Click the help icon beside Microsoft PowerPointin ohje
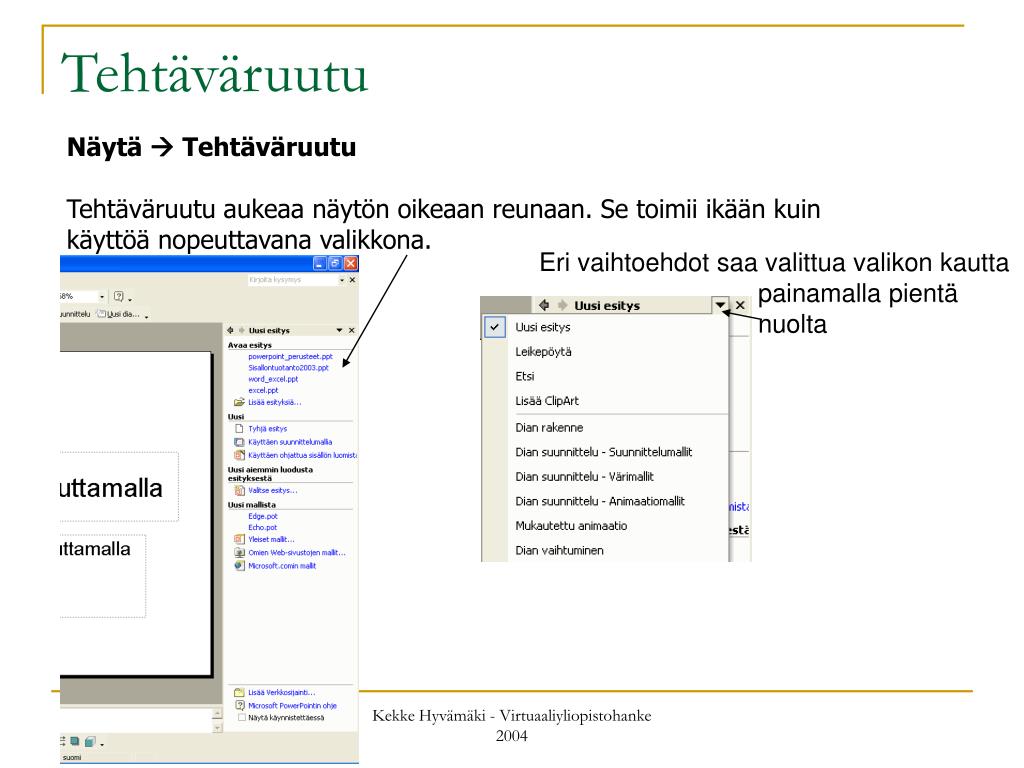Screen dimensions: 1024x768 point(239,705)
